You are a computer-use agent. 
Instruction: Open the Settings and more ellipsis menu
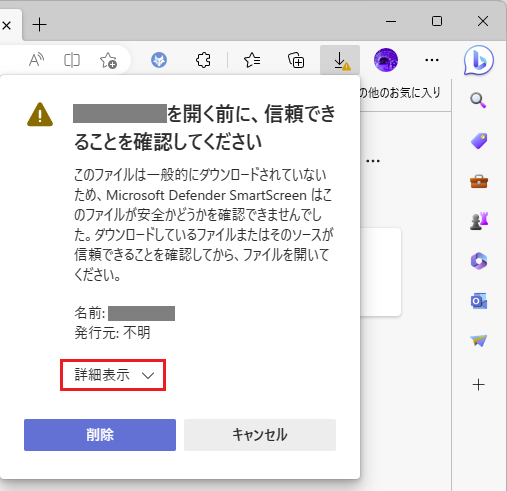[x=432, y=60]
